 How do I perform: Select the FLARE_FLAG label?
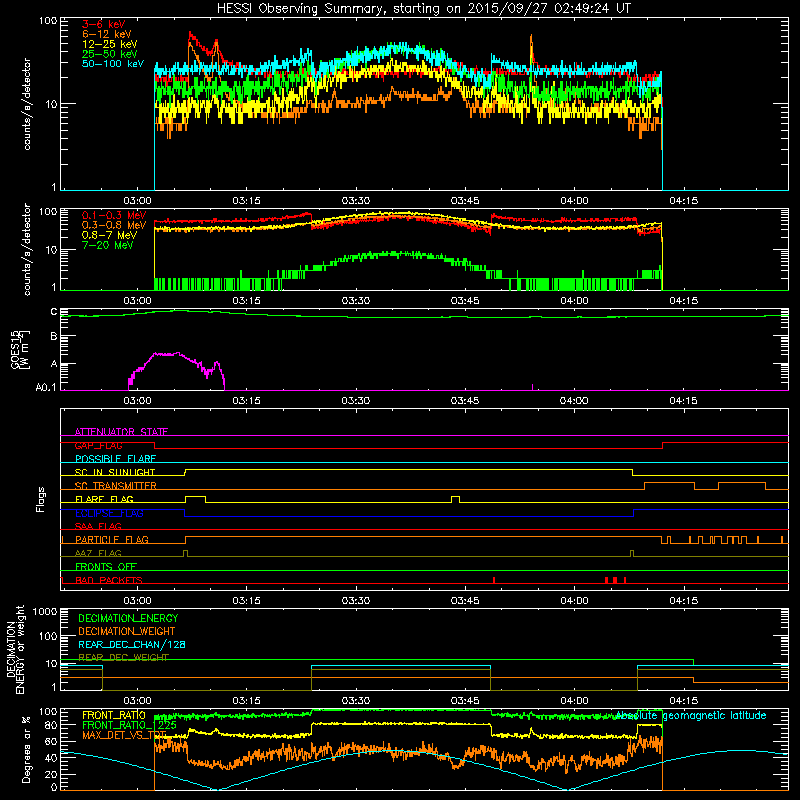pos(104,499)
